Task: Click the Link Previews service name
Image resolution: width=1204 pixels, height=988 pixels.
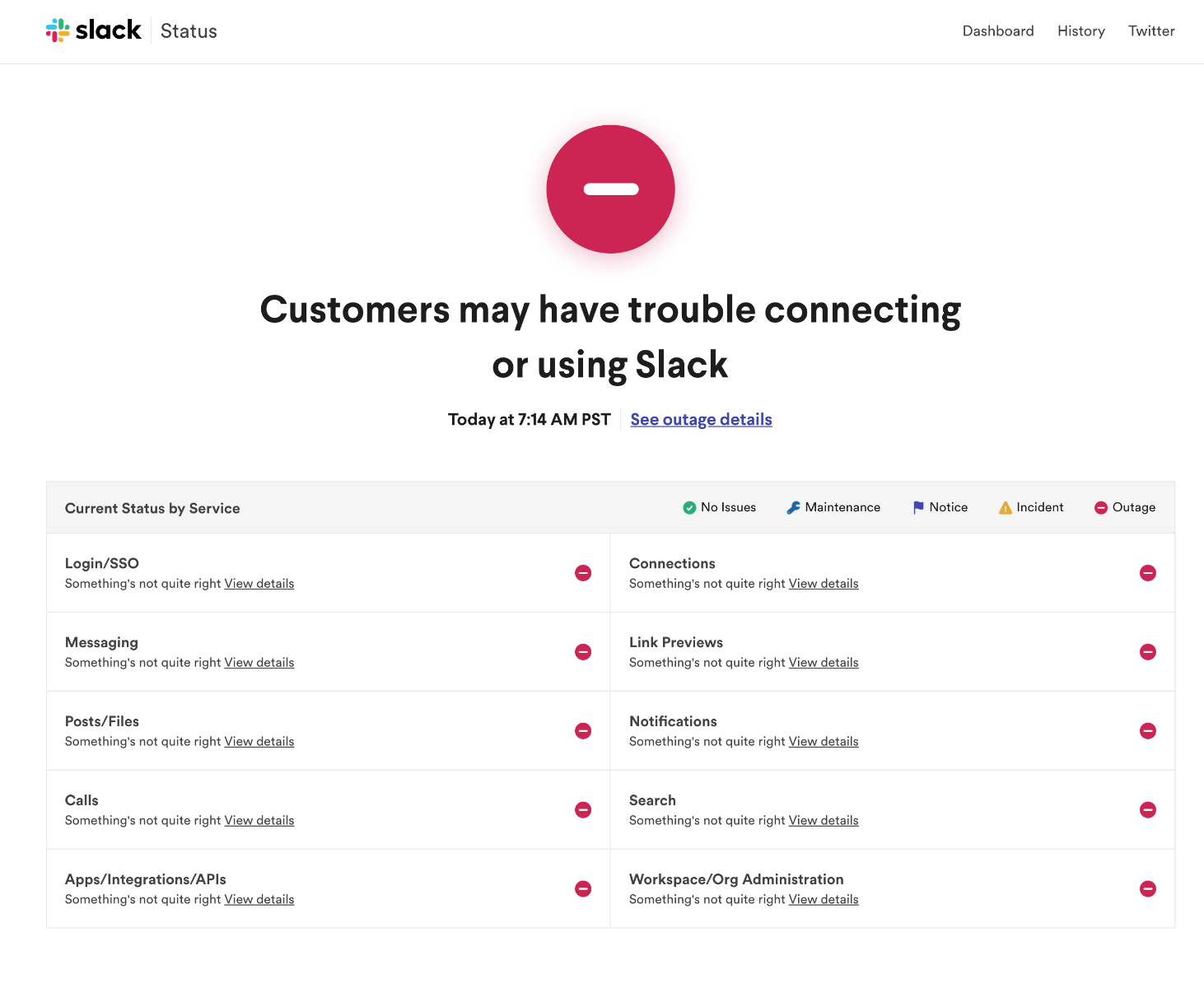Action: tap(676, 642)
